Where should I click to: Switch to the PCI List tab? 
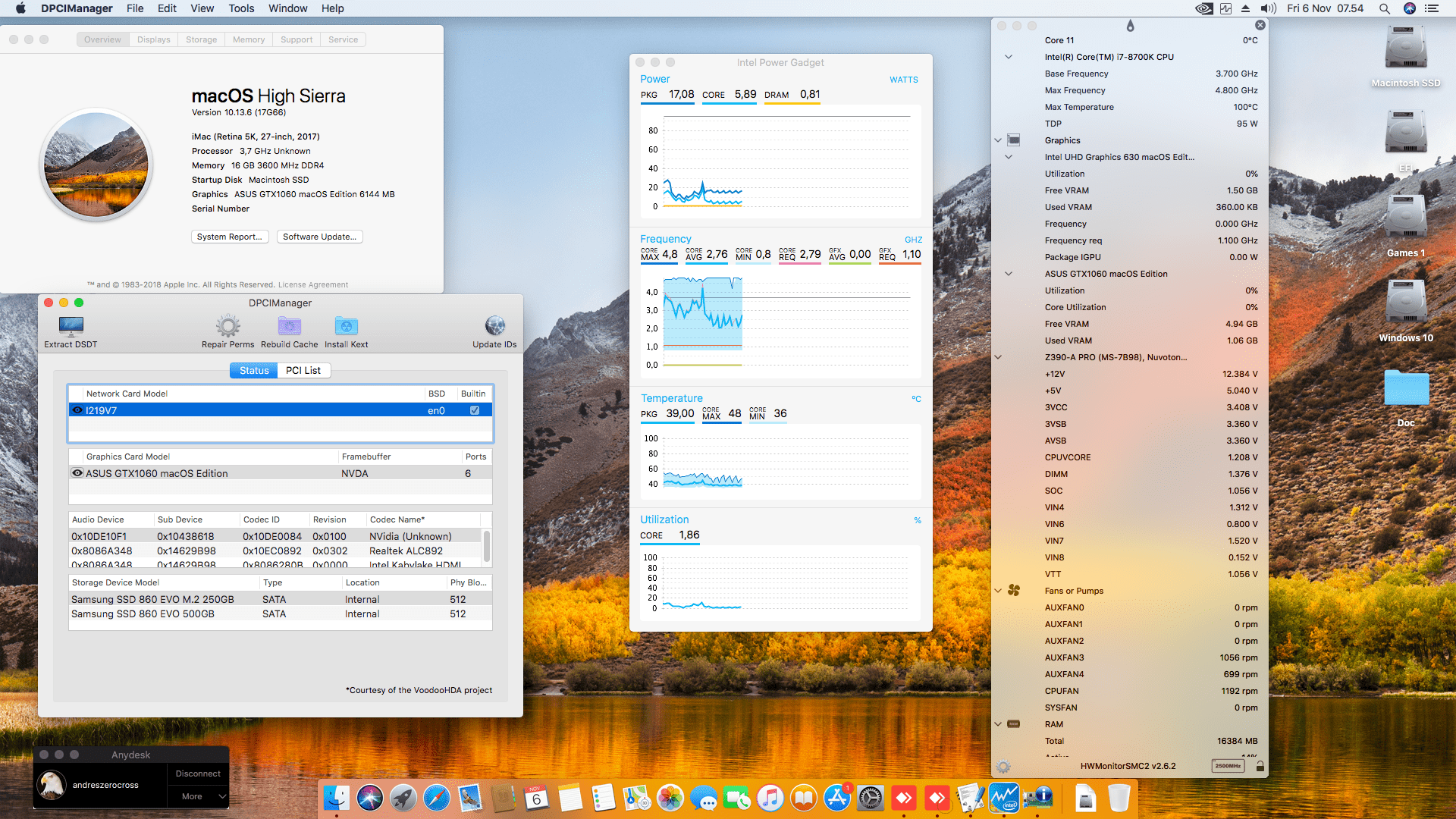tap(303, 370)
